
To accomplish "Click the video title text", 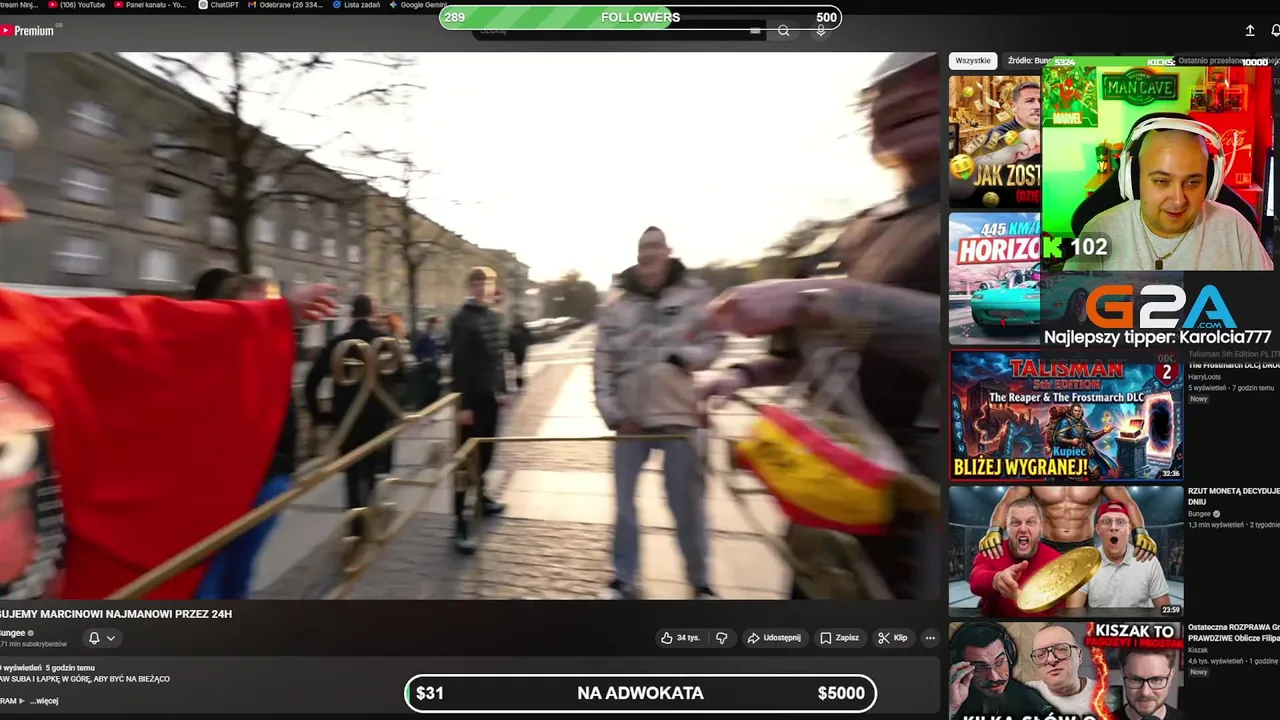I will pos(116,614).
